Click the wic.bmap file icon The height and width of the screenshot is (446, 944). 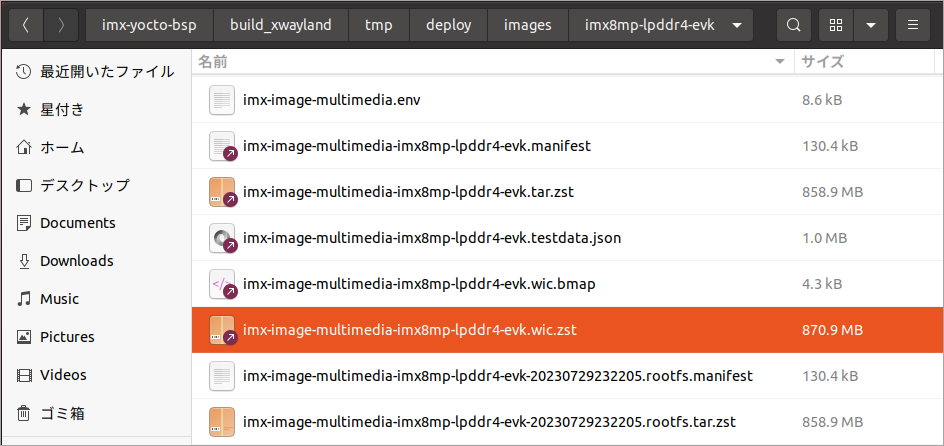(x=222, y=284)
